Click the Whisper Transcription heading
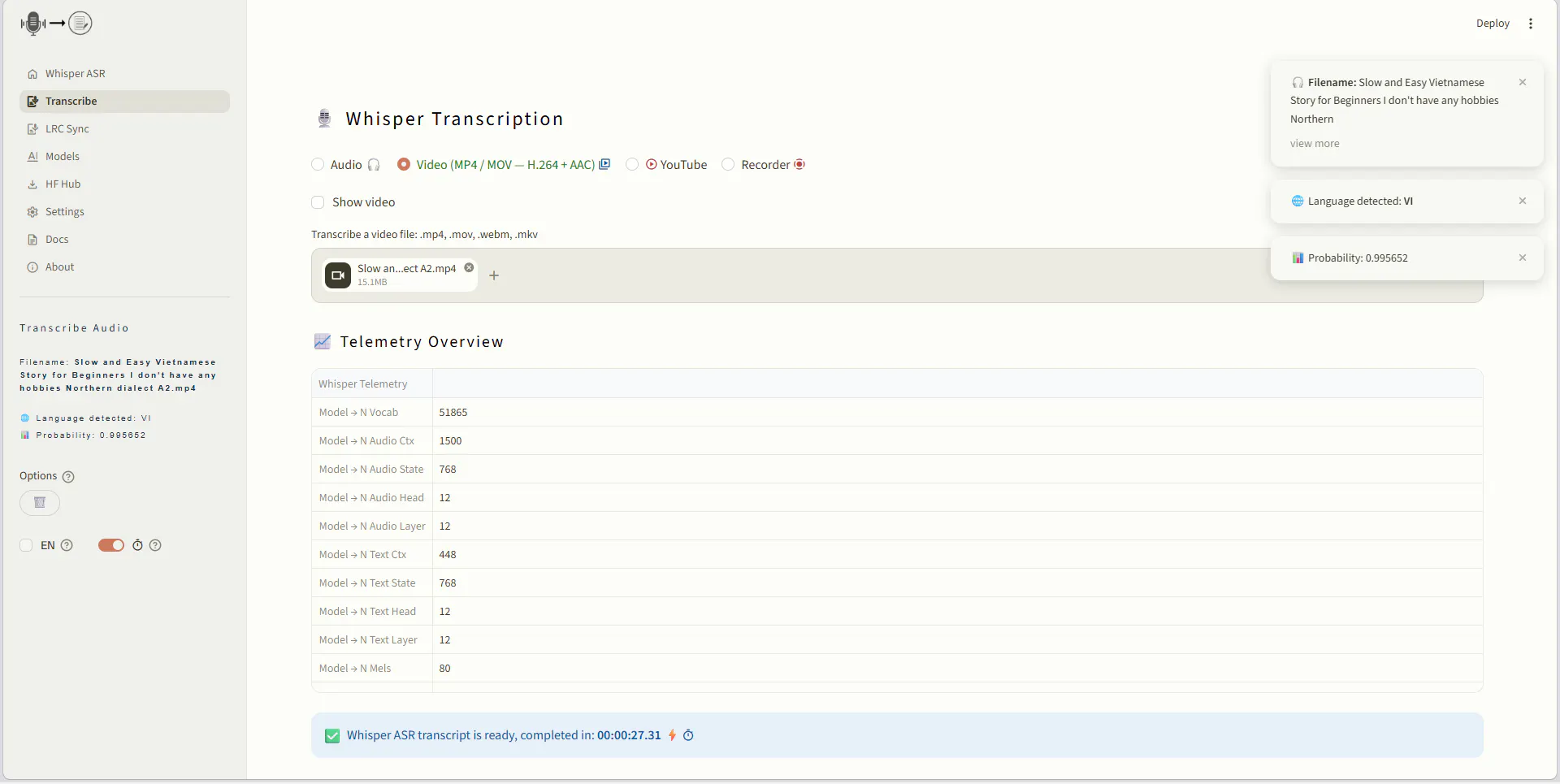 (x=454, y=119)
